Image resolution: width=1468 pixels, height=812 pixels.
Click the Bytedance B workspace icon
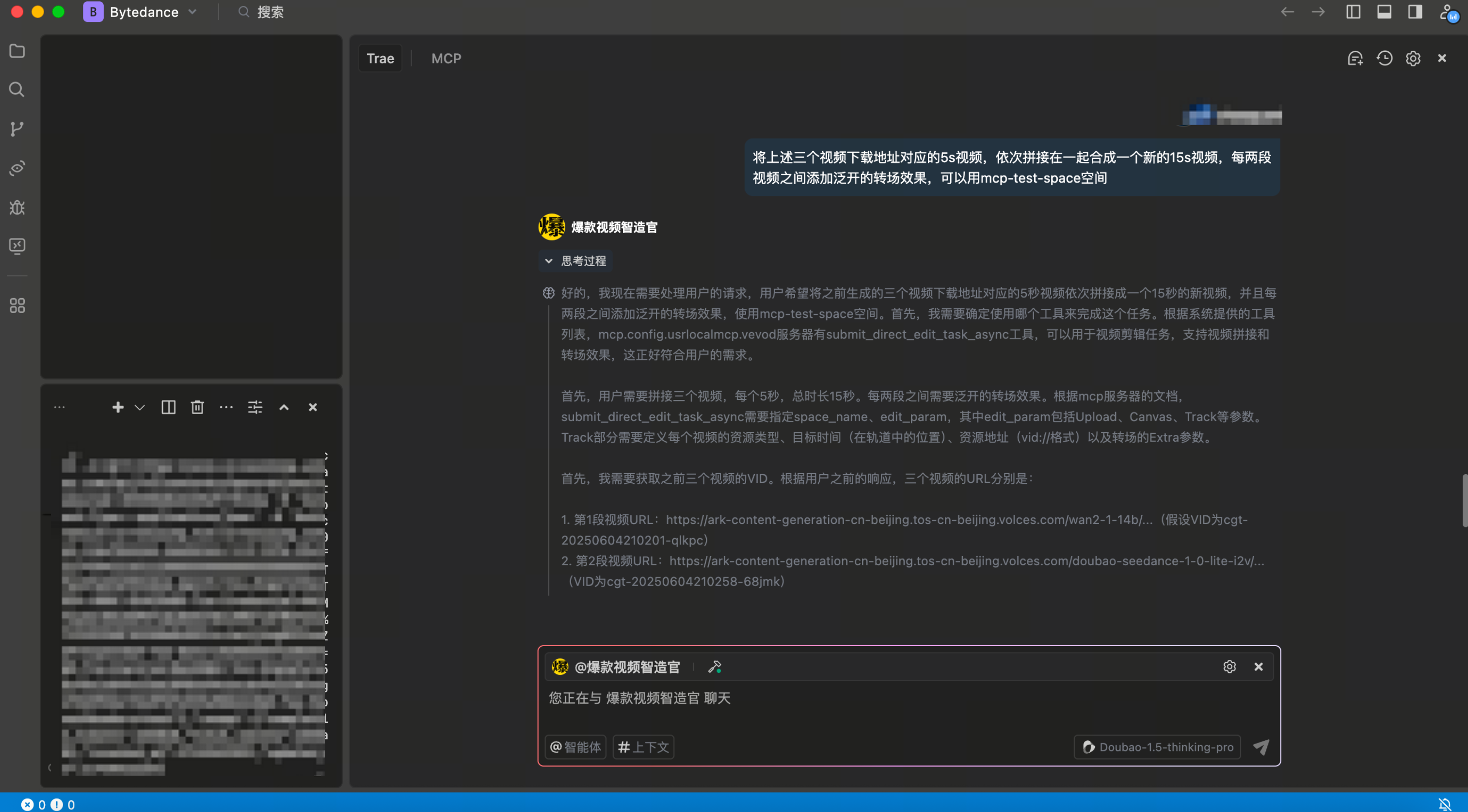click(x=93, y=12)
